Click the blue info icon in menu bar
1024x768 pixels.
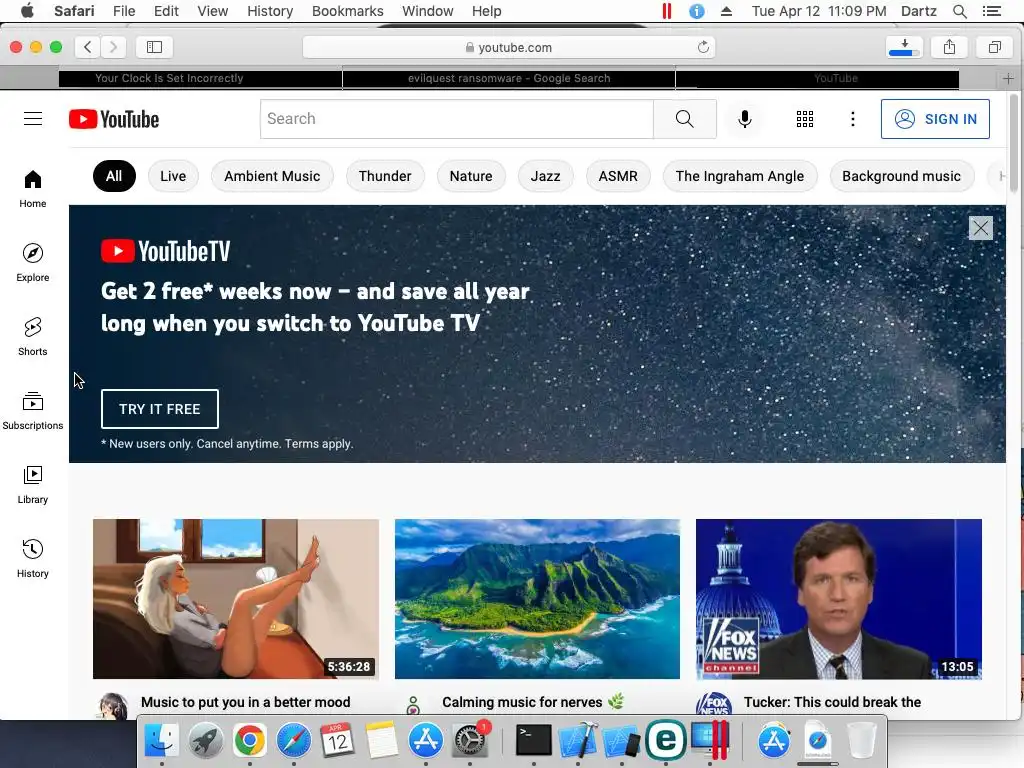click(x=697, y=11)
